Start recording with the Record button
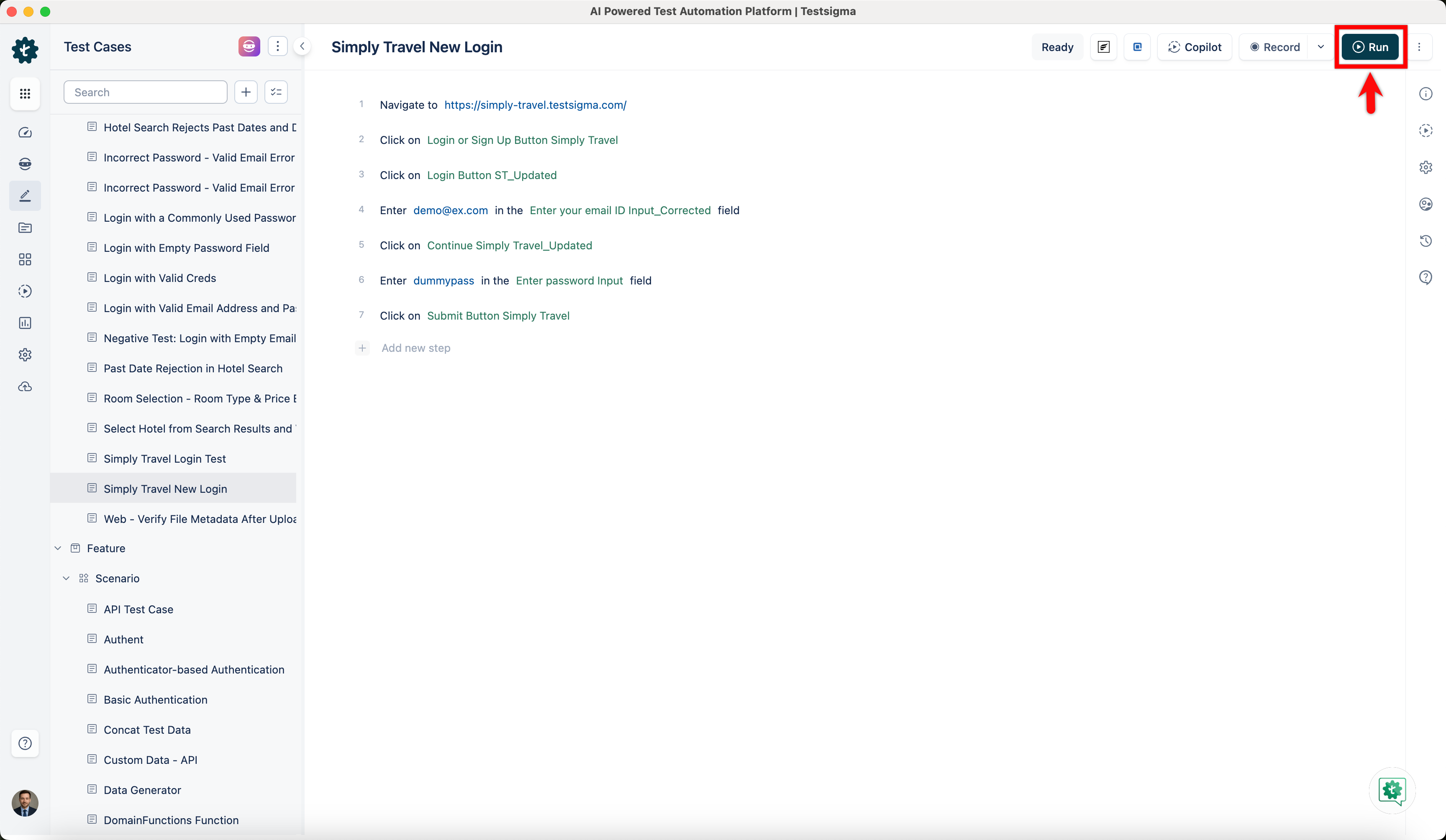The width and height of the screenshot is (1446, 840). (x=1274, y=47)
